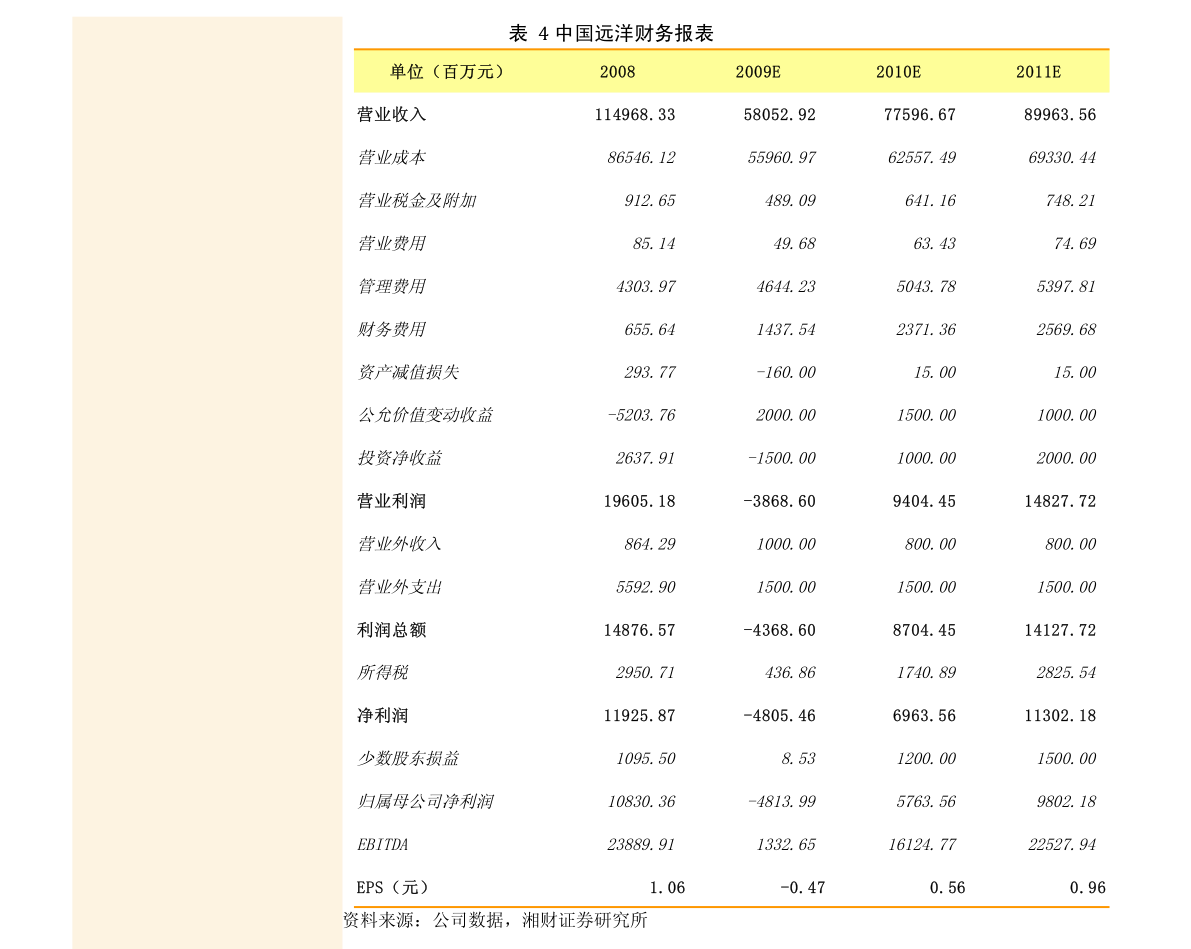1191x949 pixels.
Task: Select the row label 营业收入
Action: [392, 115]
